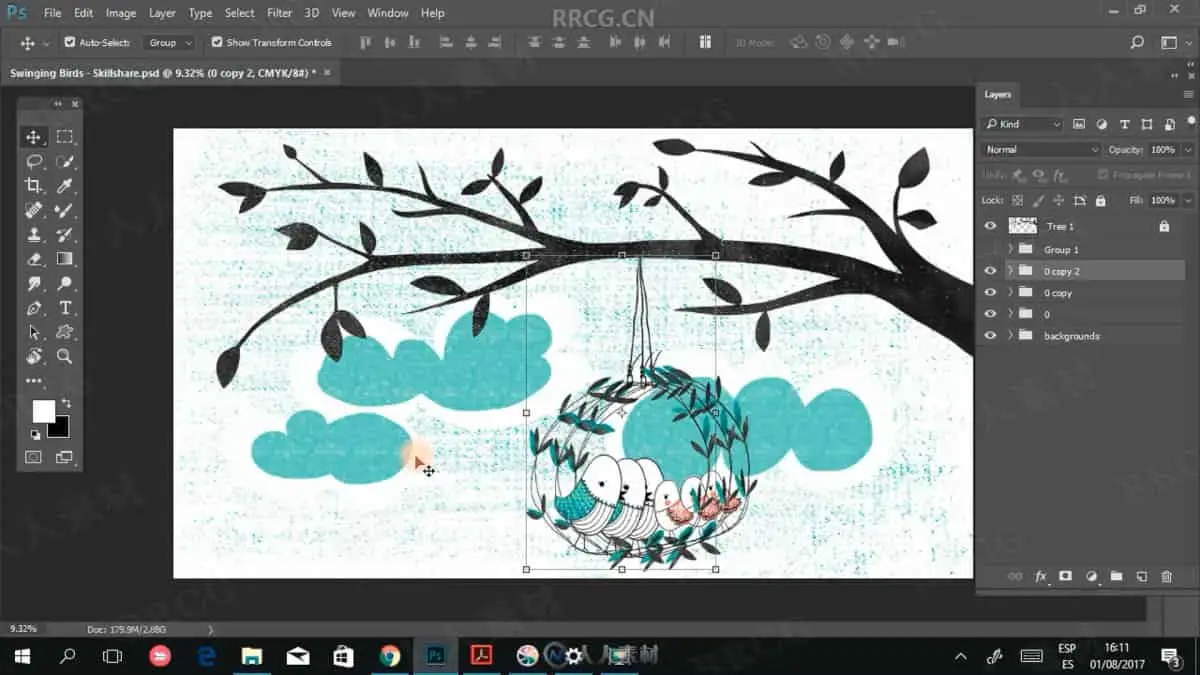Open the Layer menu
The width and height of the screenshot is (1200, 675).
(x=162, y=13)
